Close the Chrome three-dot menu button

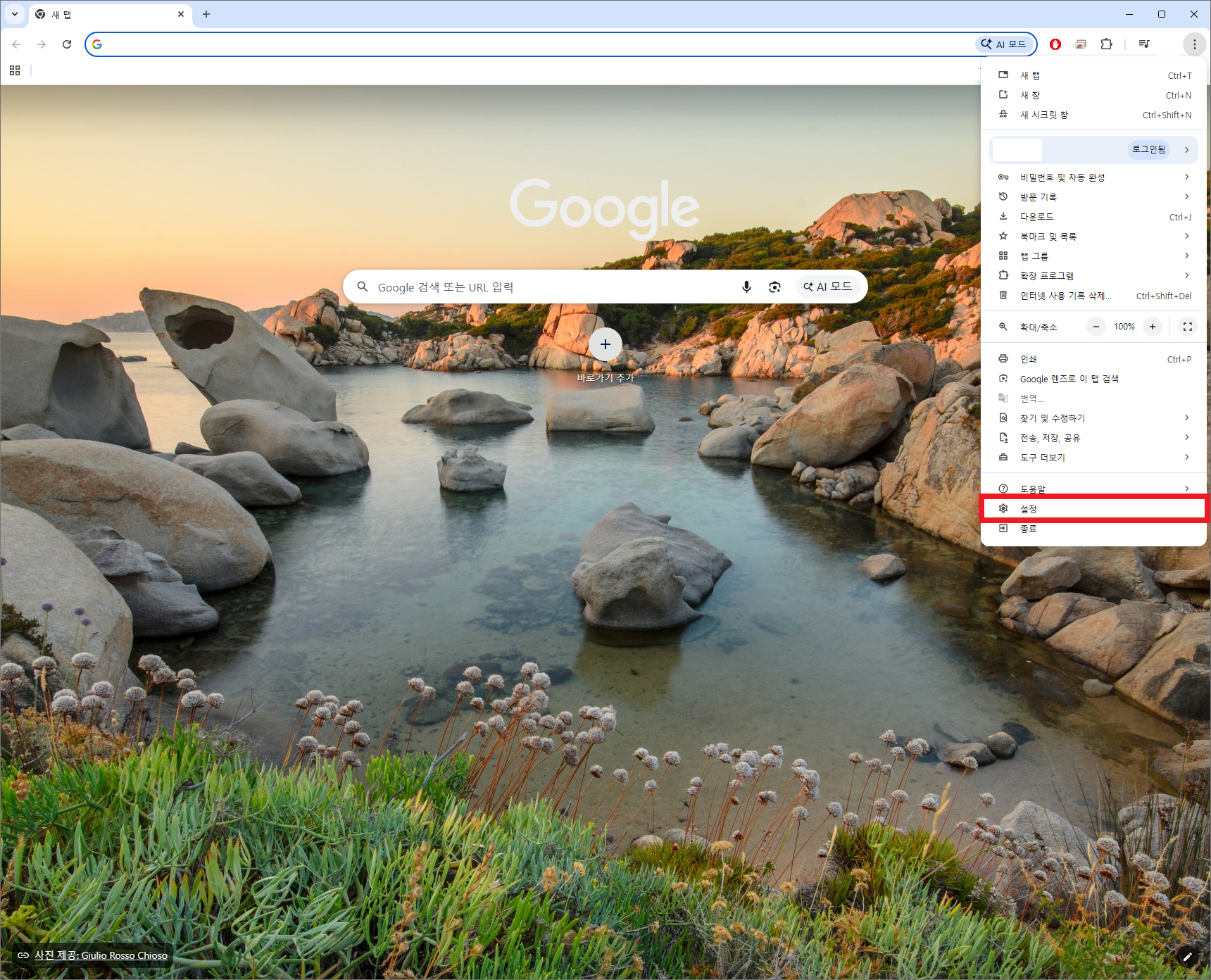(1195, 44)
